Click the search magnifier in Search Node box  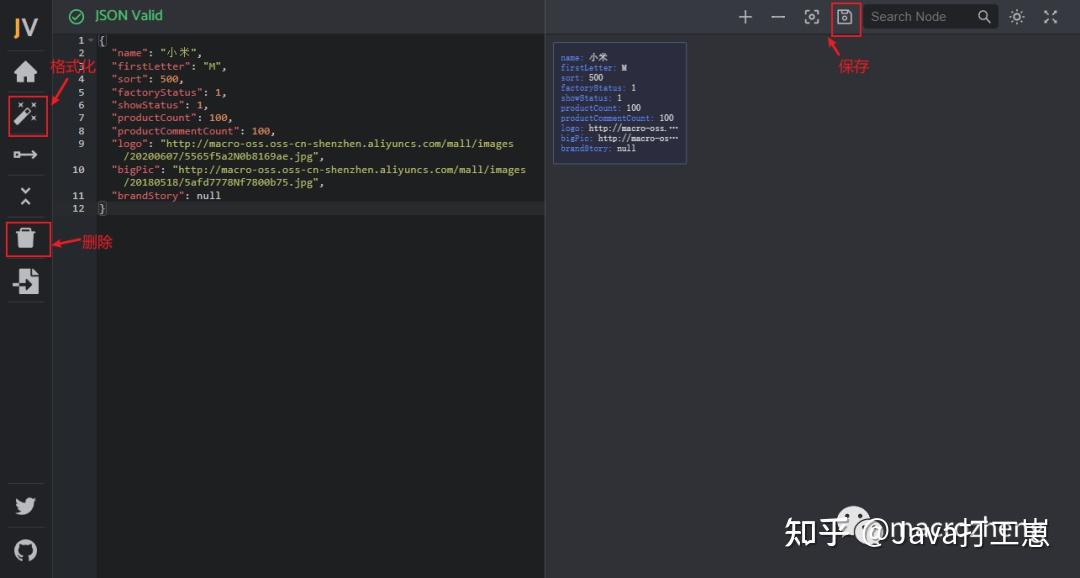point(984,16)
